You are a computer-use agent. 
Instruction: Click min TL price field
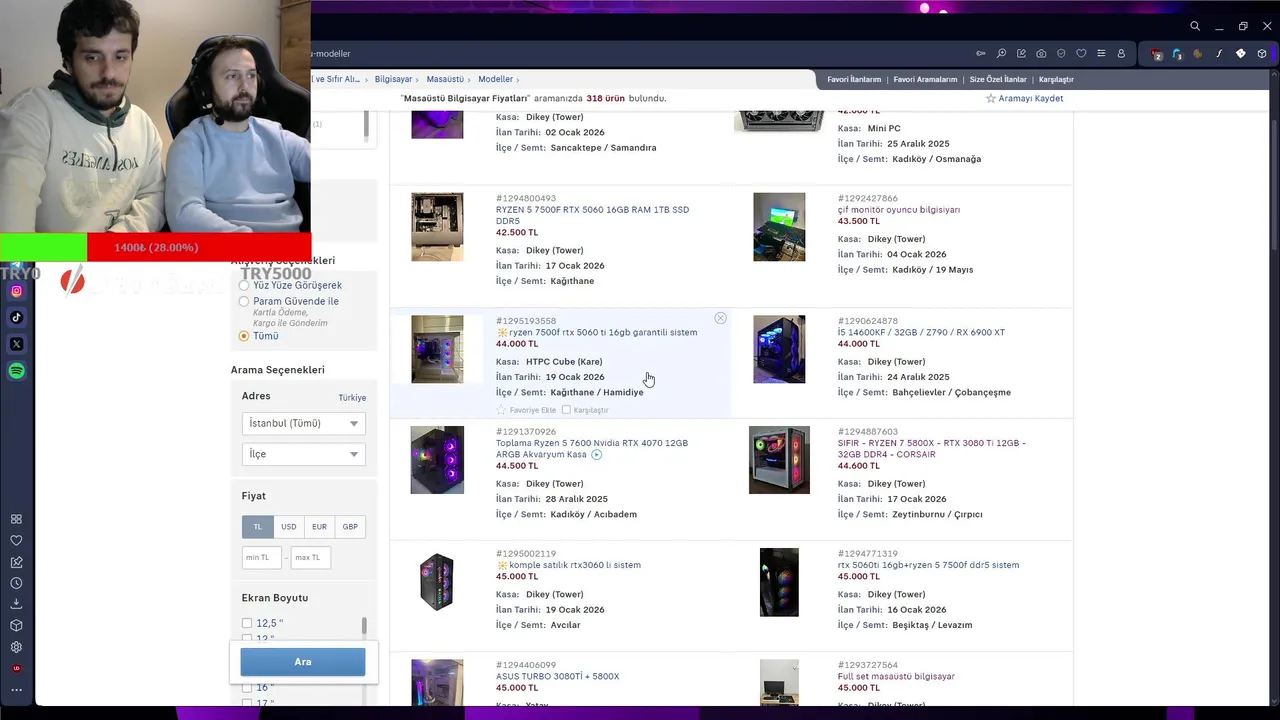pyautogui.click(x=262, y=557)
